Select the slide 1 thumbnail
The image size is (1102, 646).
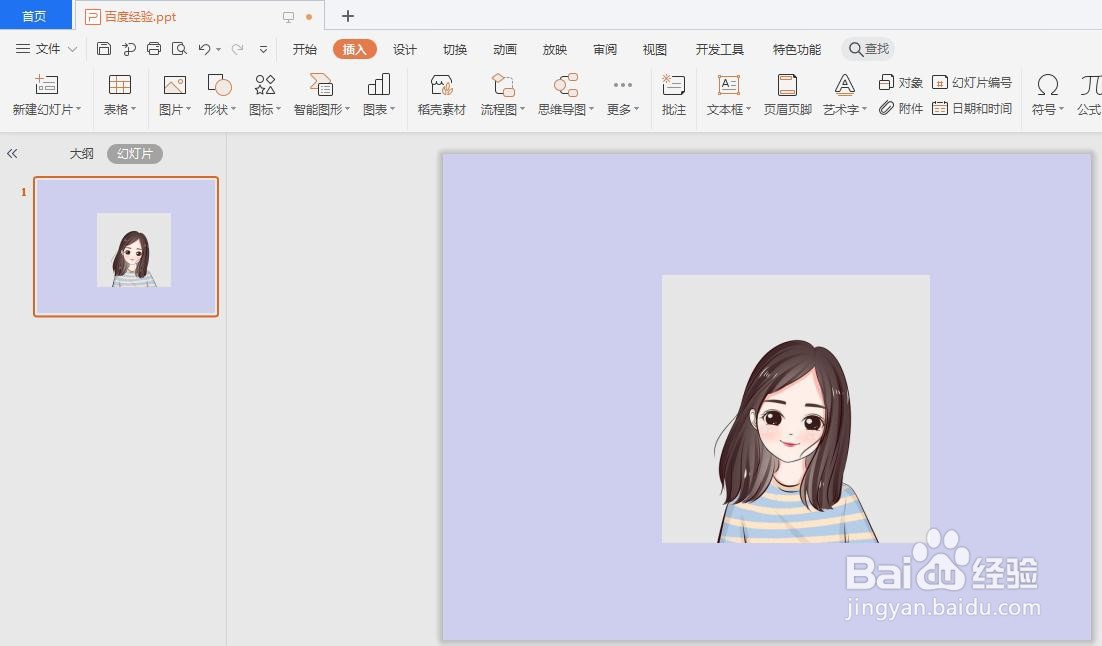125,248
